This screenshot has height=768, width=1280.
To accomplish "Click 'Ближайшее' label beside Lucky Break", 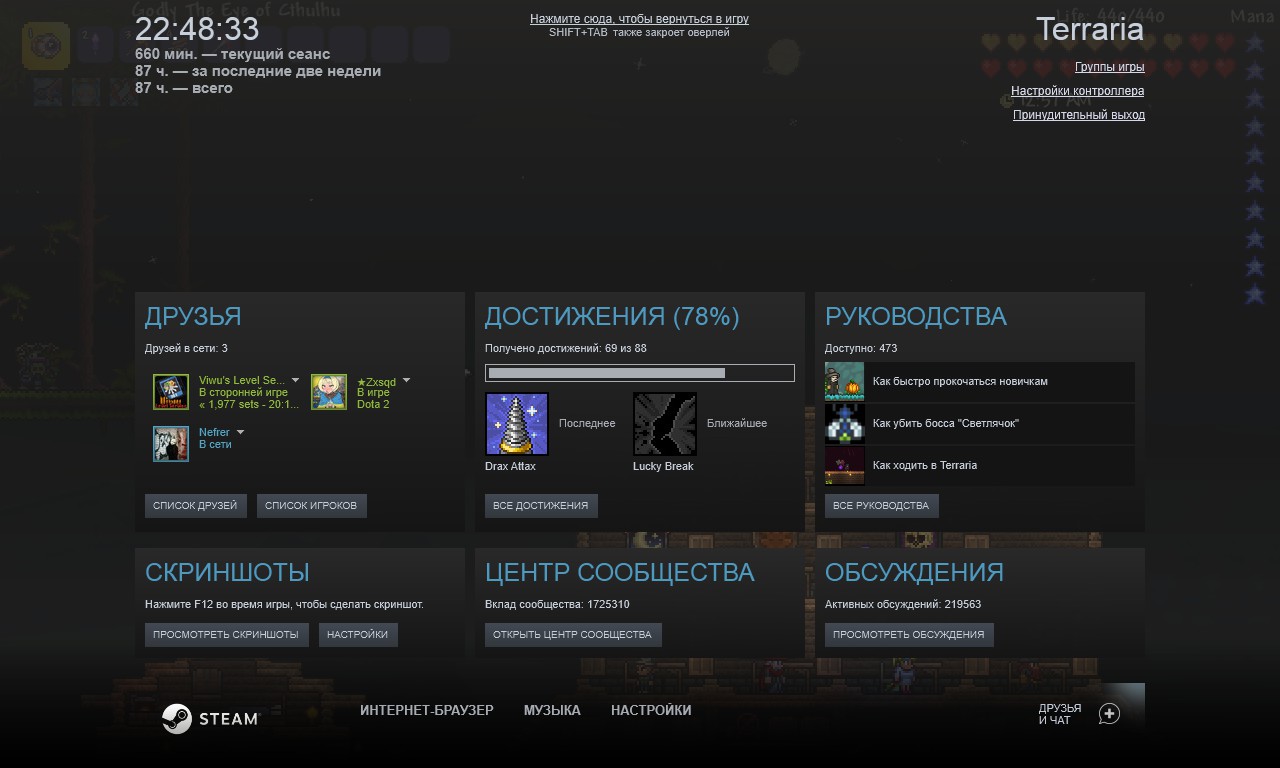I will [737, 423].
